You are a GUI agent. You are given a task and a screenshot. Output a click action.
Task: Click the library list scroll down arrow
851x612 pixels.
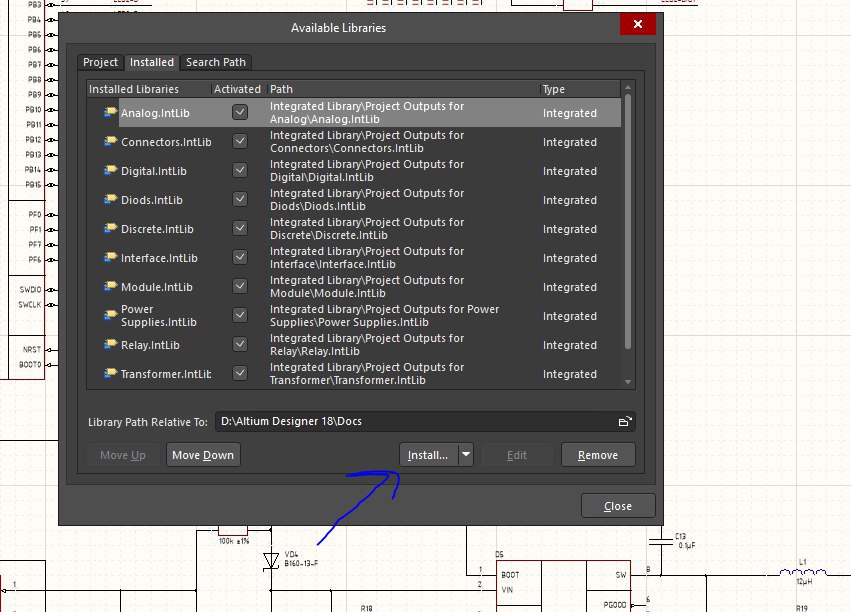pyautogui.click(x=628, y=382)
